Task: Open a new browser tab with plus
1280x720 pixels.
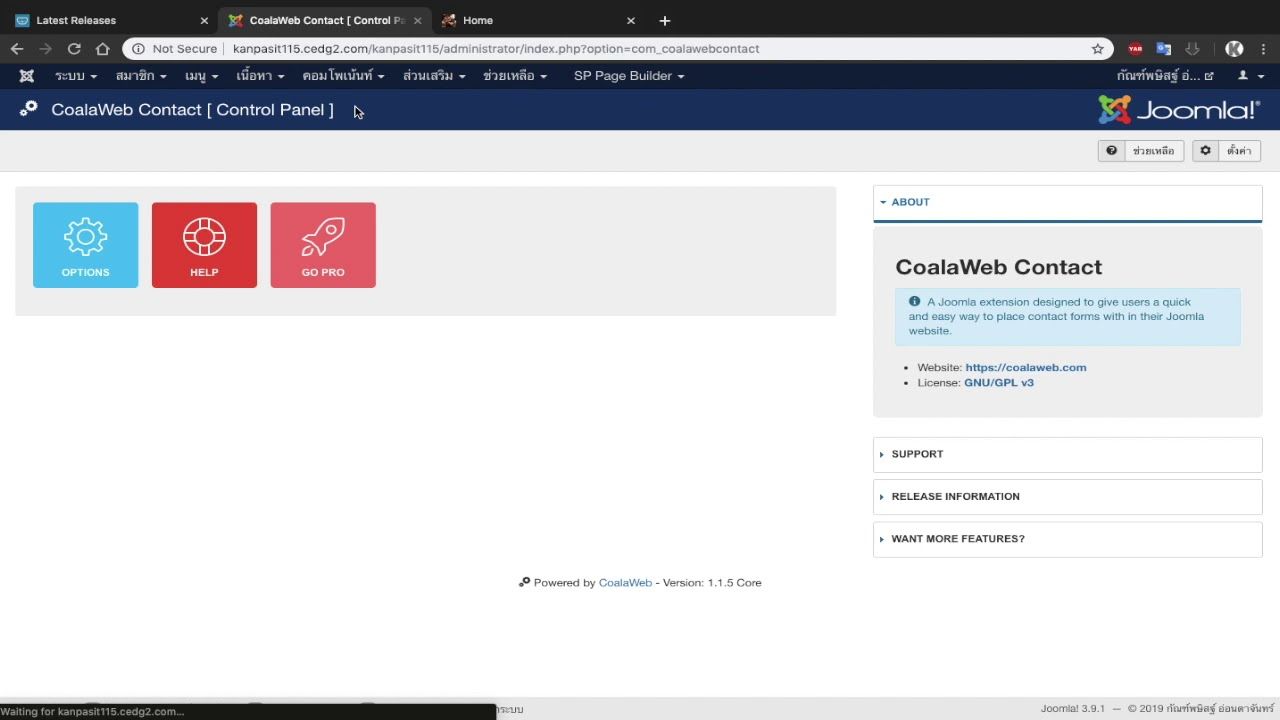Action: point(665,20)
